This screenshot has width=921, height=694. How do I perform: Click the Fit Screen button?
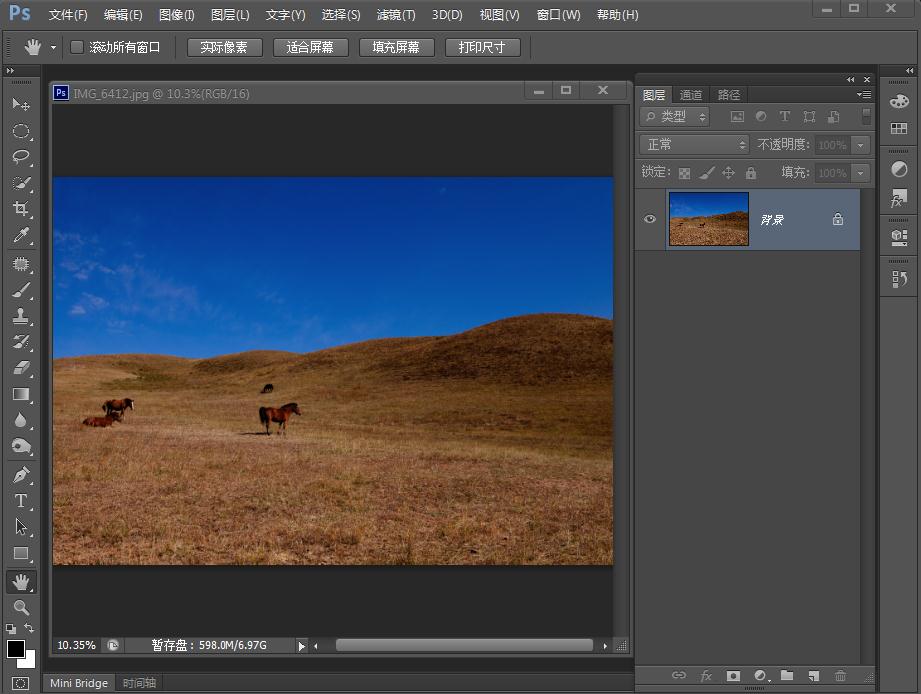coord(310,47)
